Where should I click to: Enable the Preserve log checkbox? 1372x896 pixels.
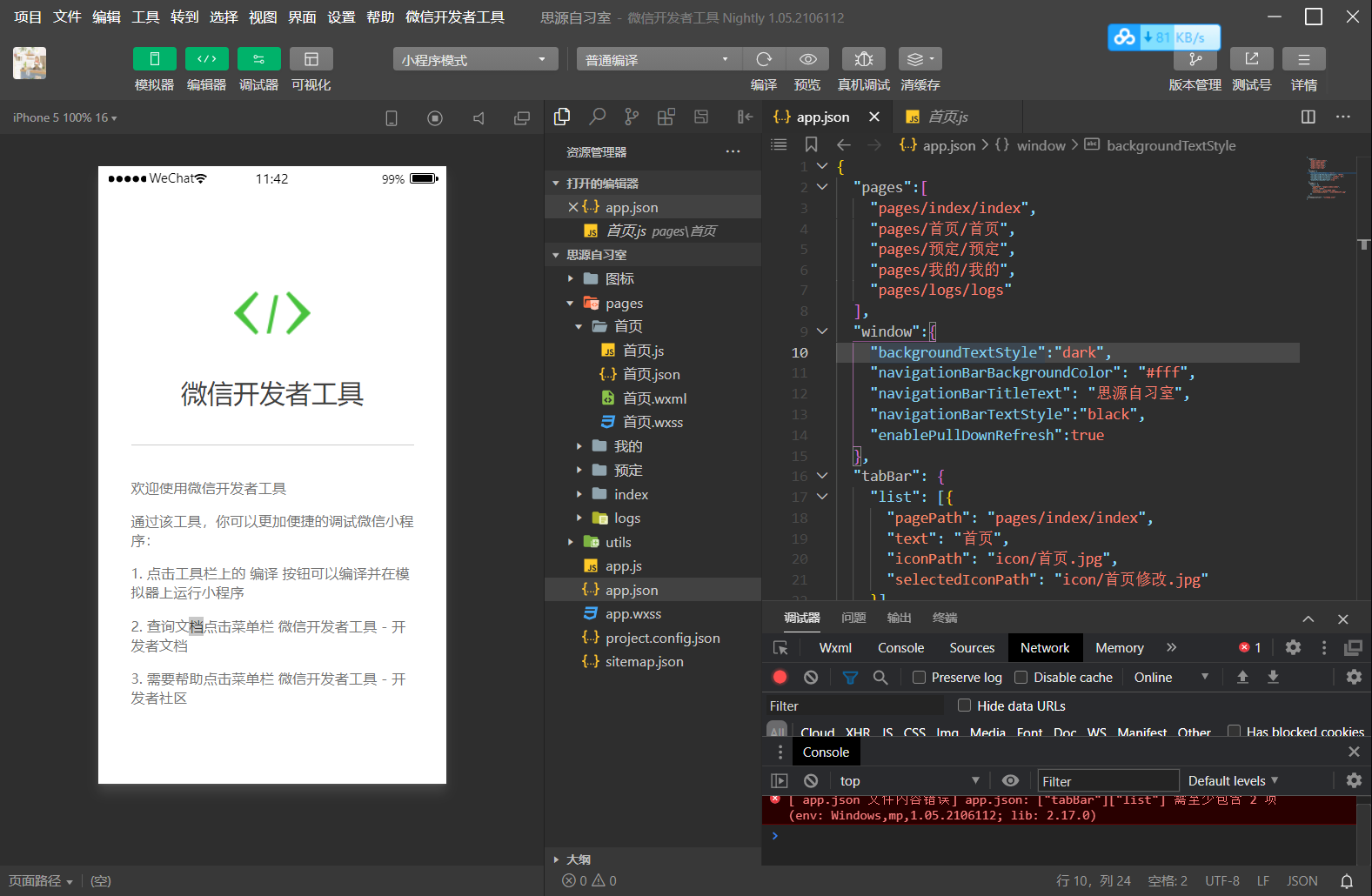919,678
